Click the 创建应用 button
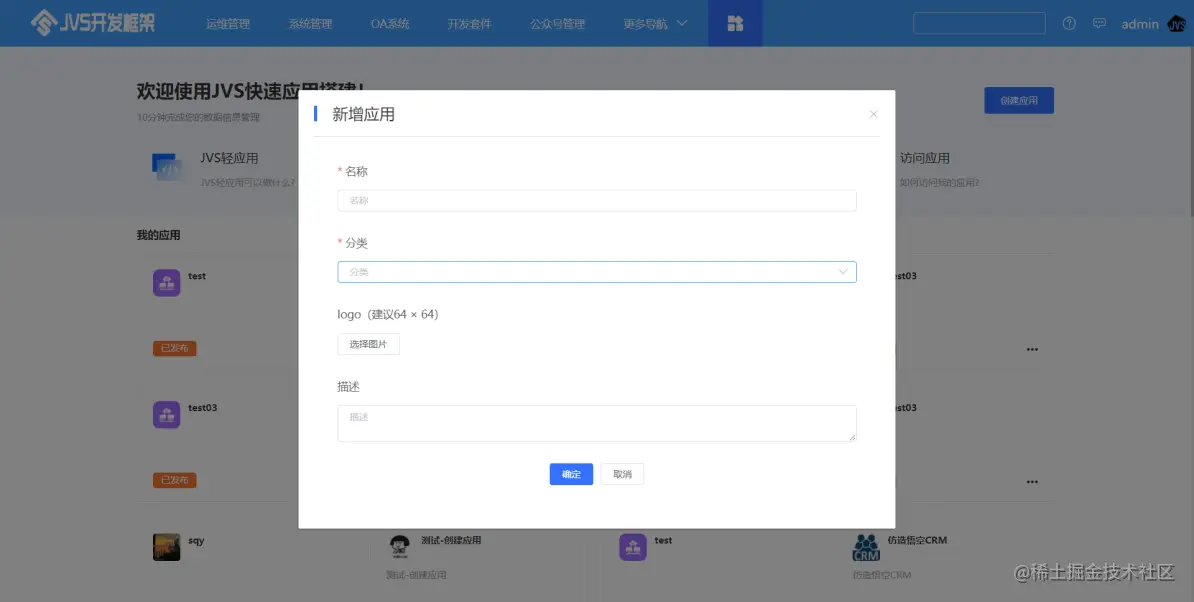 coord(1019,100)
